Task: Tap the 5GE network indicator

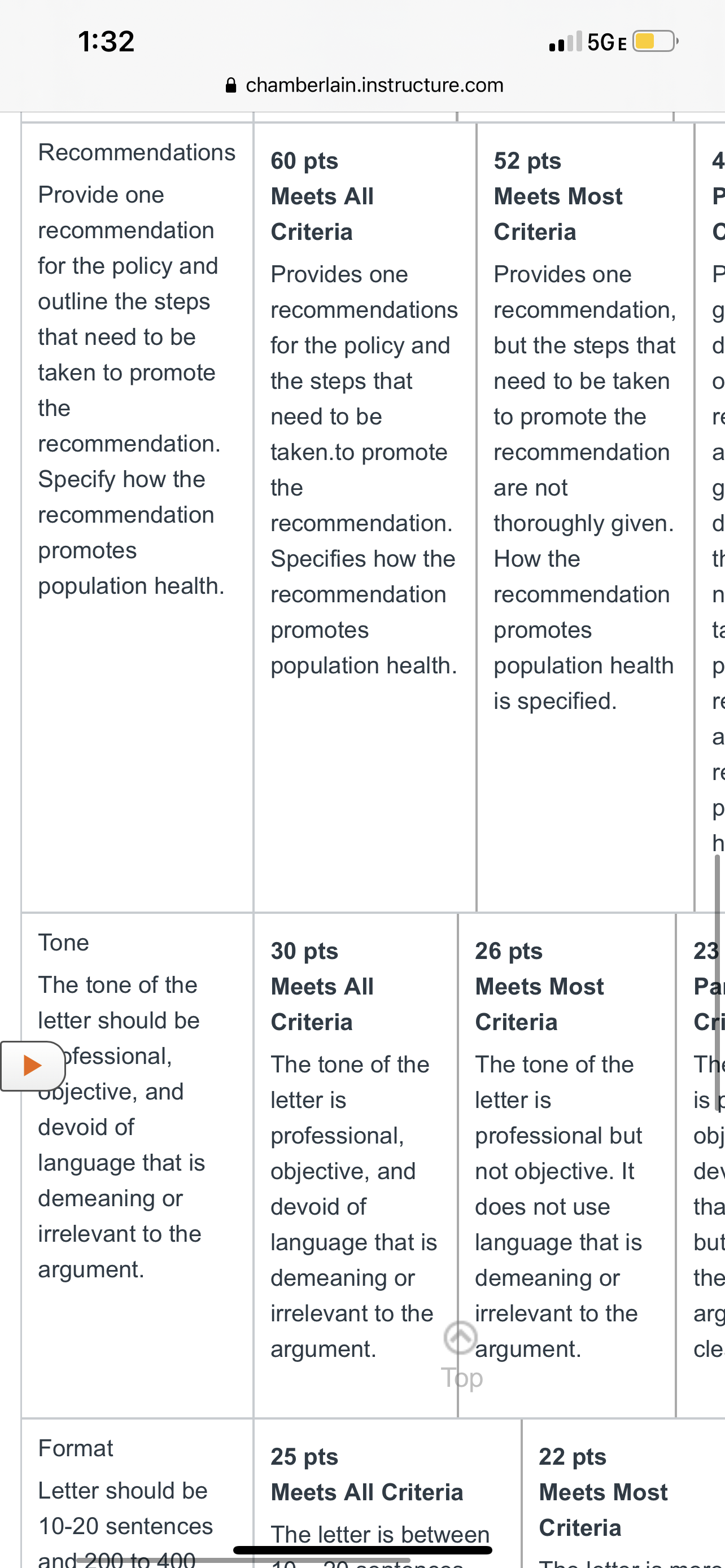Action: tap(607, 42)
